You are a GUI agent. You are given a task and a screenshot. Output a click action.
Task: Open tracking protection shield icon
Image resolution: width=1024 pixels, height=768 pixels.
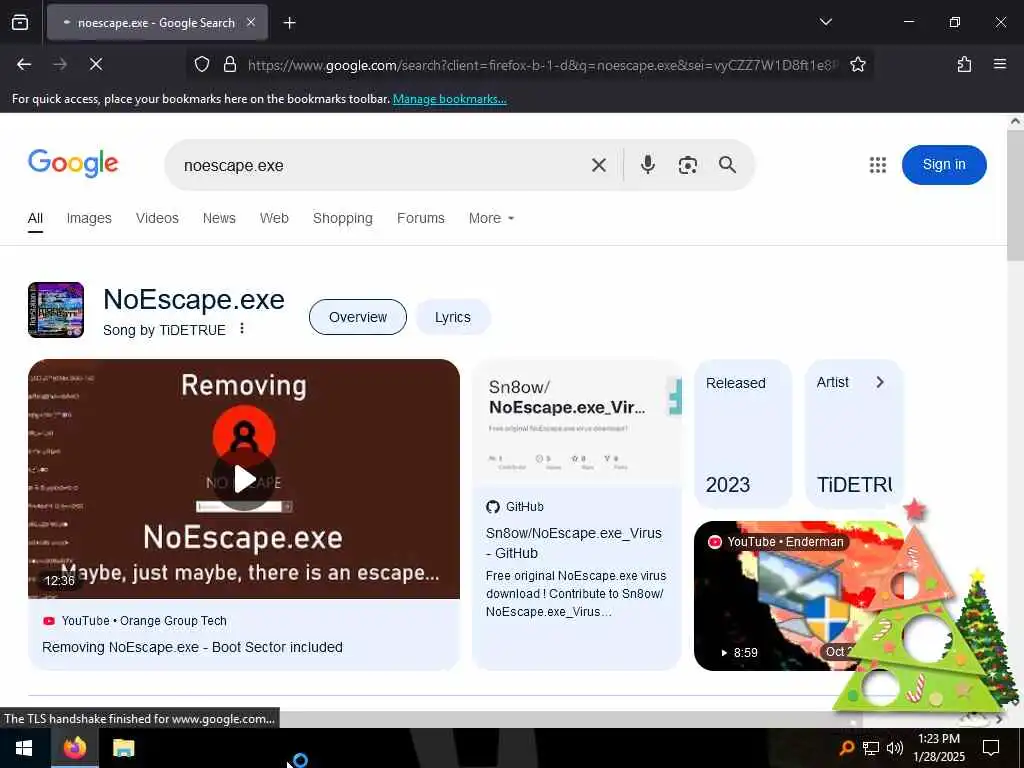[202, 64]
